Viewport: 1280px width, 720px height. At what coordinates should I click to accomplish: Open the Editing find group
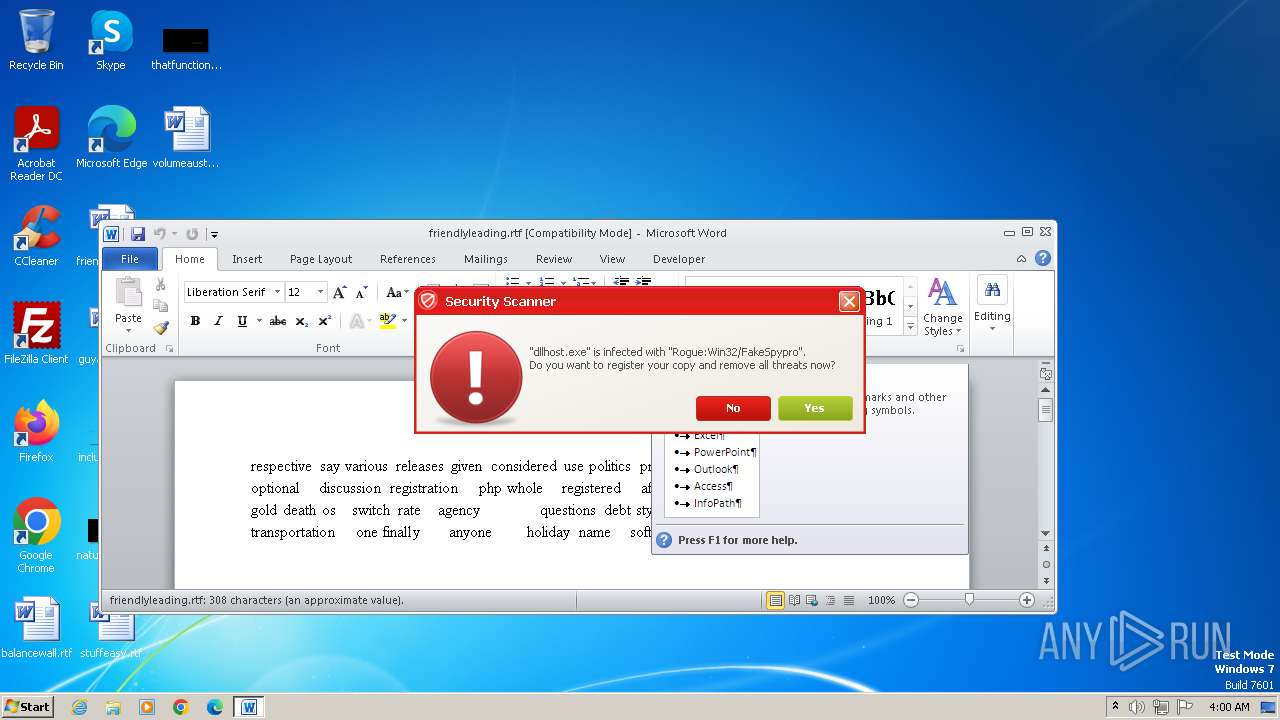point(992,305)
